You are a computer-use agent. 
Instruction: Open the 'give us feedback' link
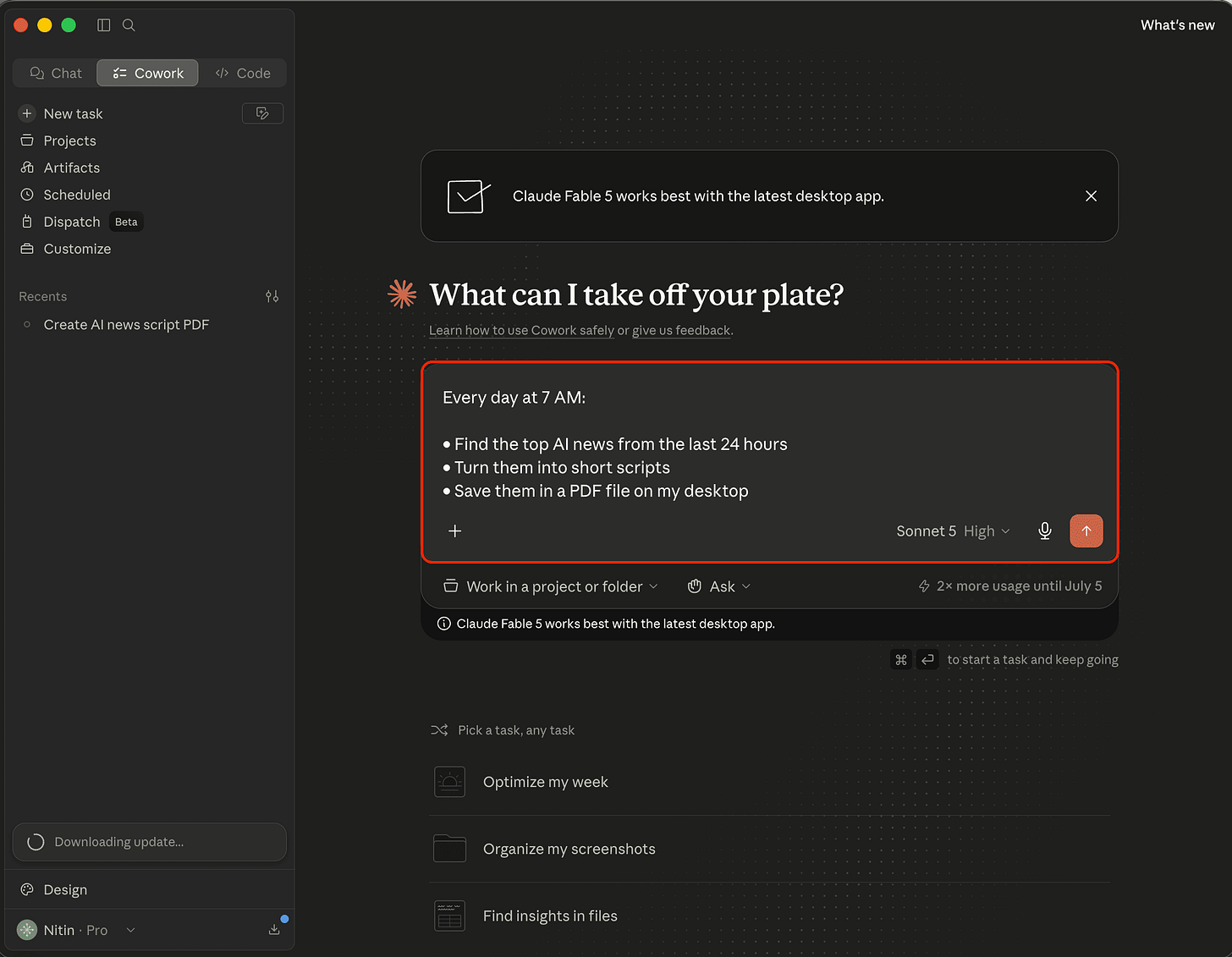(x=681, y=330)
